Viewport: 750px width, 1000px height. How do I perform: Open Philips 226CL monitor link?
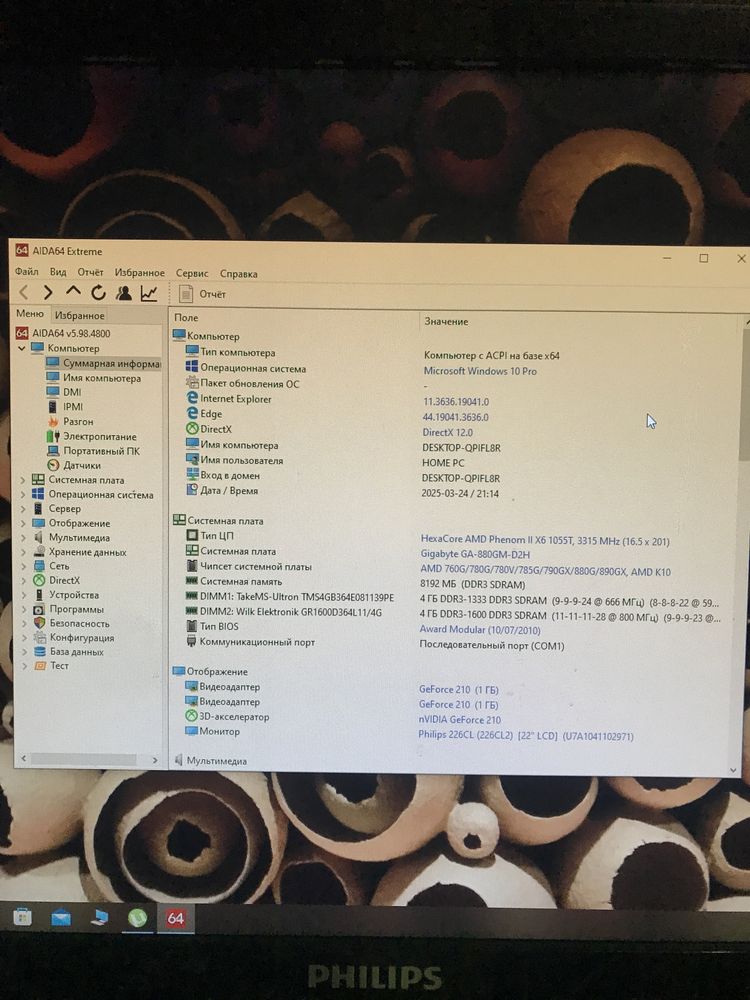coord(526,735)
